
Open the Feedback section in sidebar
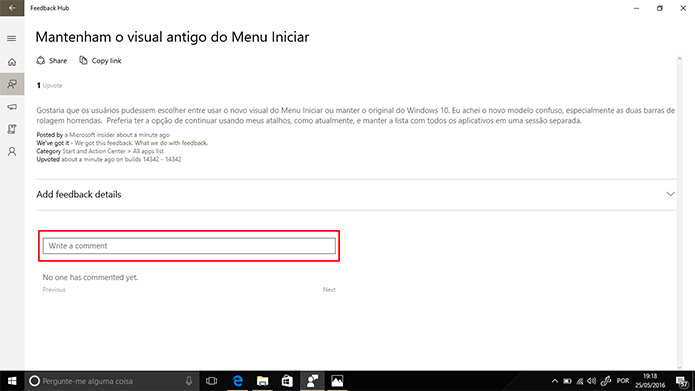point(12,84)
